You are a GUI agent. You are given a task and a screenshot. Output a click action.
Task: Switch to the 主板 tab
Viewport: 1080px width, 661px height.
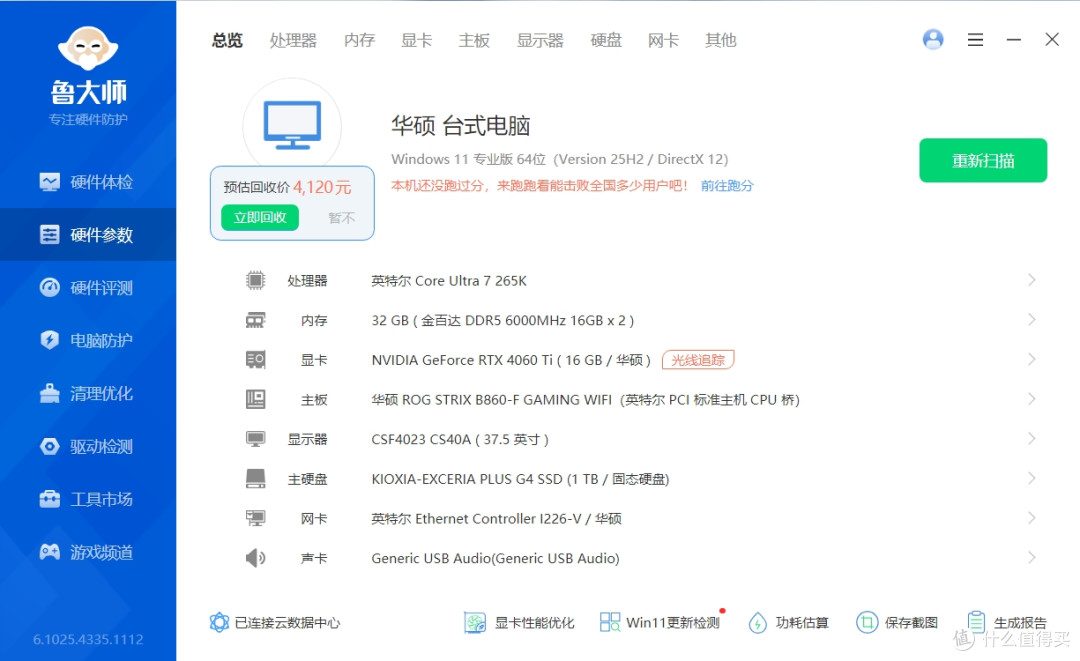pyautogui.click(x=475, y=41)
